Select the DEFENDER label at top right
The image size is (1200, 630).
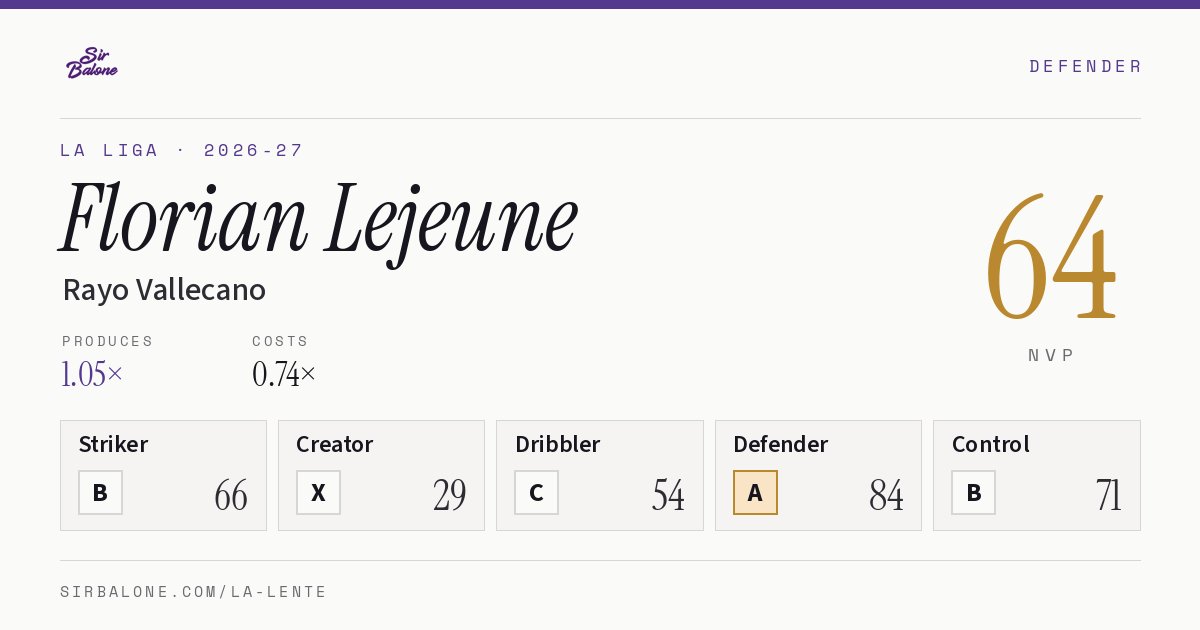[x=1085, y=66]
